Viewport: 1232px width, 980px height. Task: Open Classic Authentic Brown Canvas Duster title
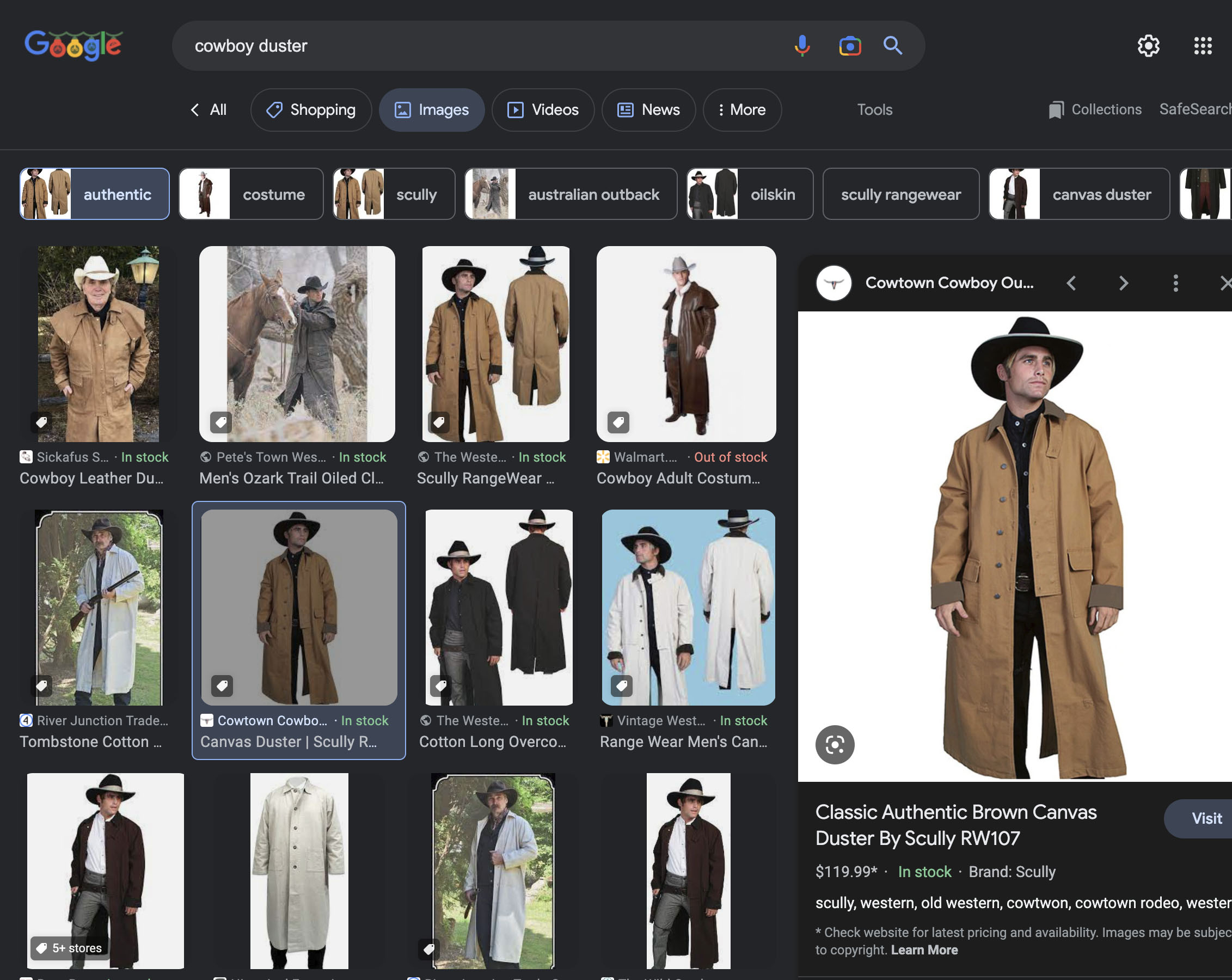pyautogui.click(x=955, y=825)
